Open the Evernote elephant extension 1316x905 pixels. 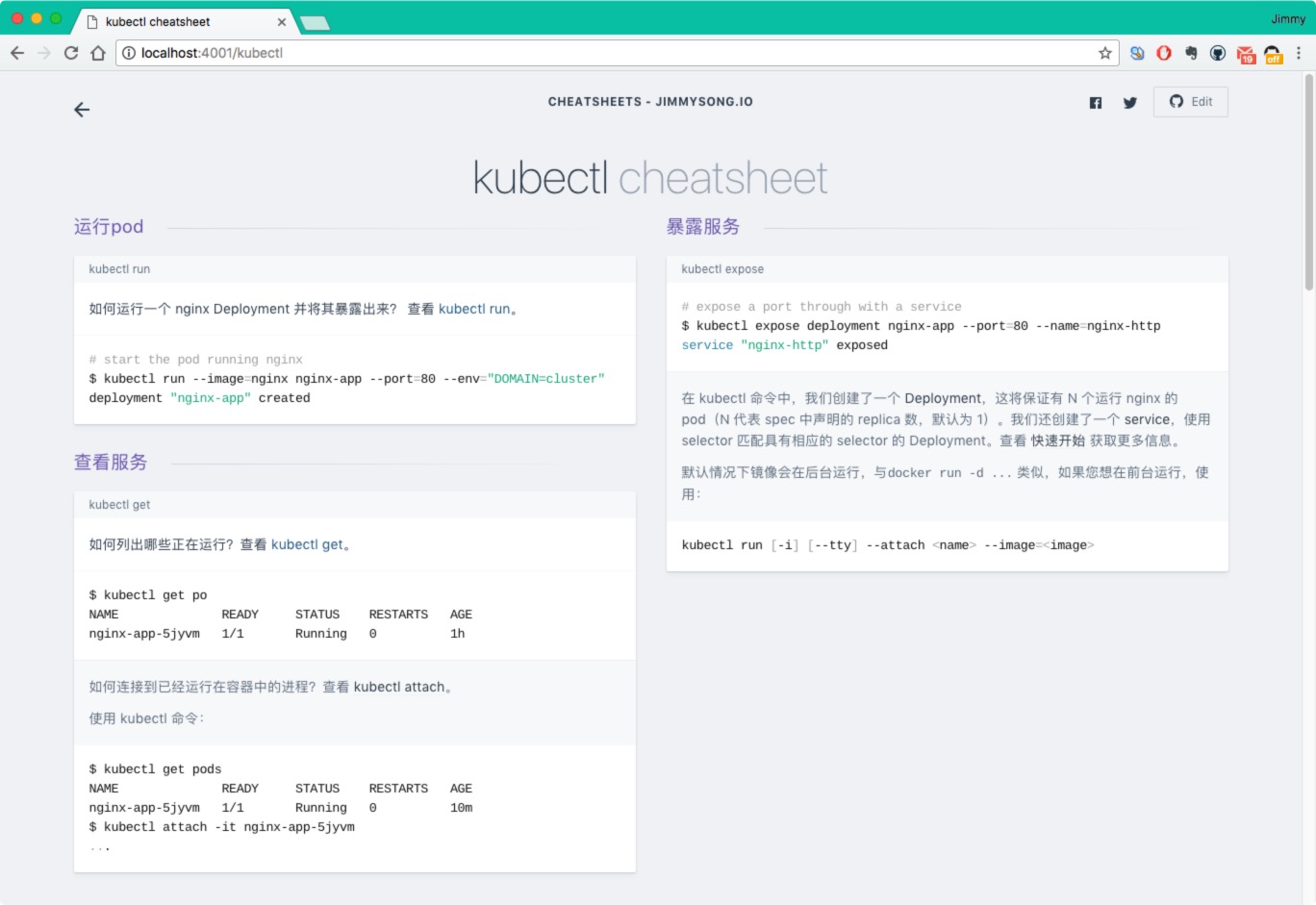[1191, 53]
